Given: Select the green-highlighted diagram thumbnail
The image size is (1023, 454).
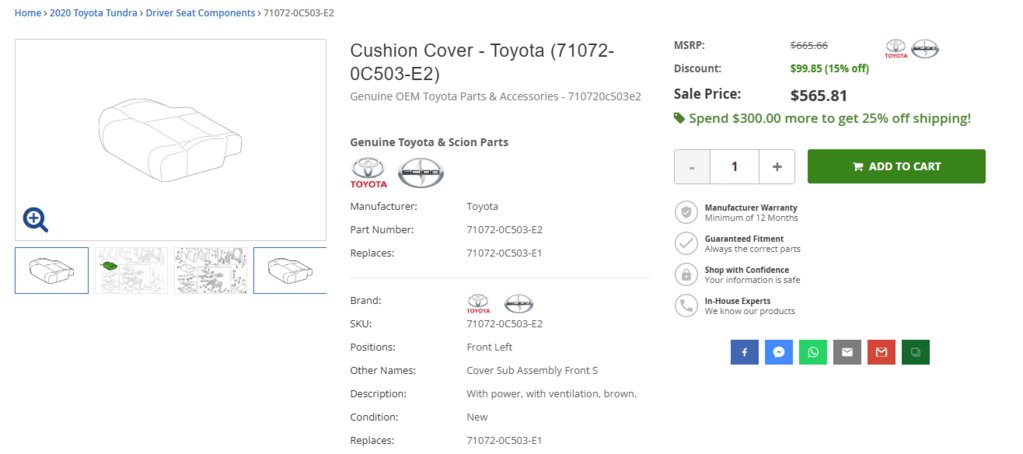Looking at the screenshot, I should pos(131,270).
